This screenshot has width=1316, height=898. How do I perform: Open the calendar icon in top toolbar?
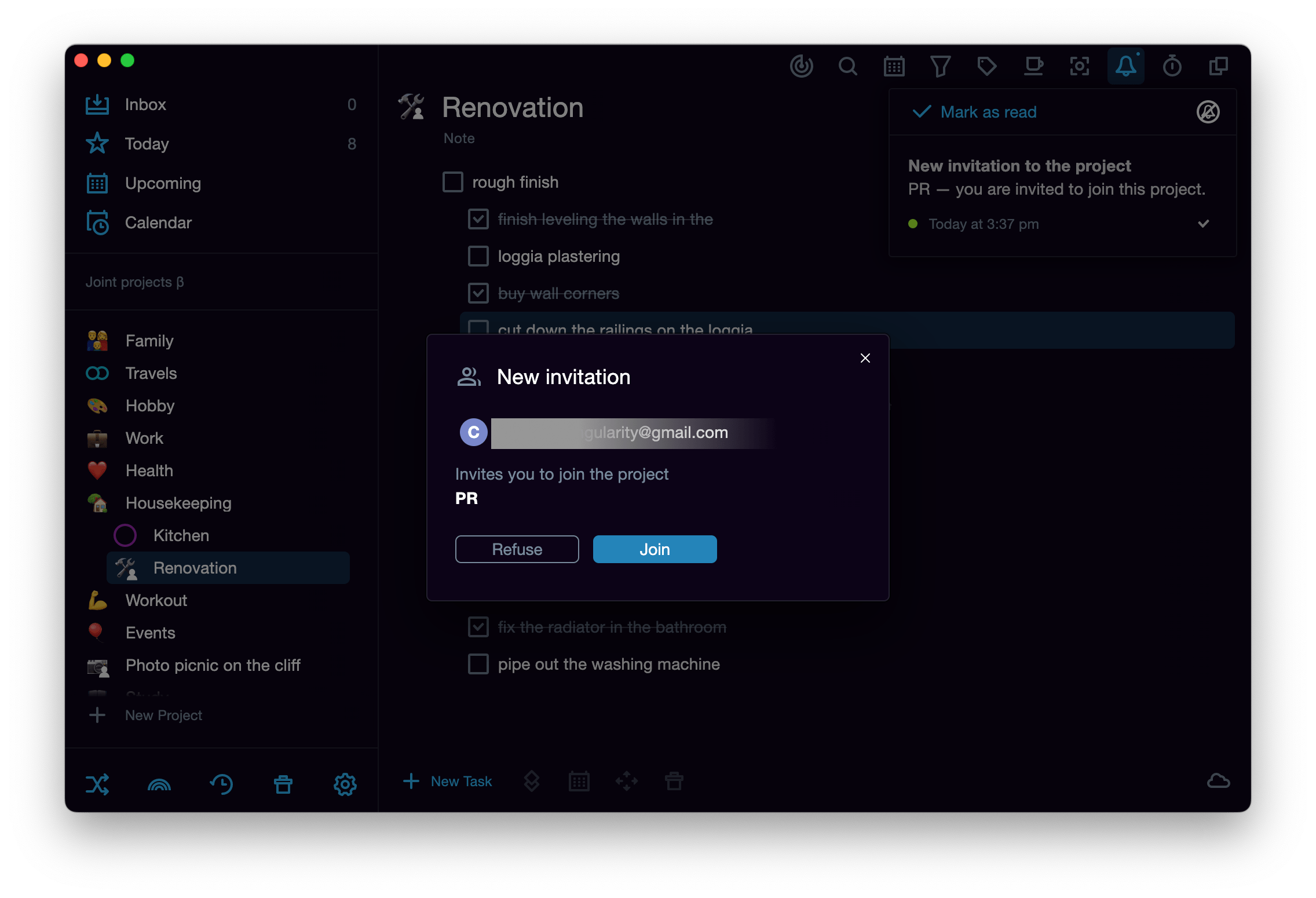coord(894,66)
